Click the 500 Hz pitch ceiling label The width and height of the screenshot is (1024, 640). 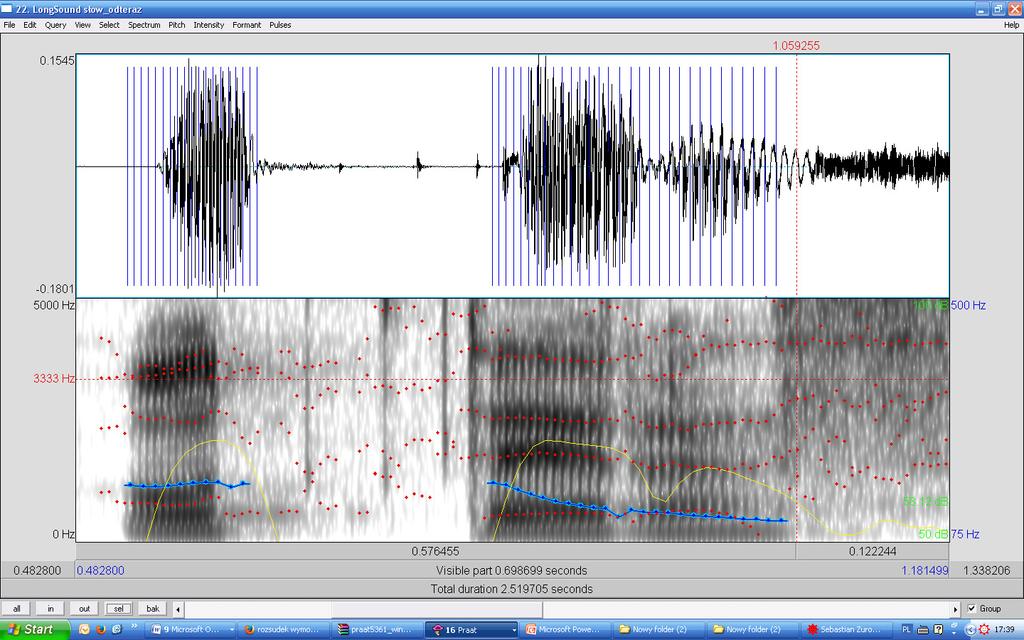click(968, 305)
